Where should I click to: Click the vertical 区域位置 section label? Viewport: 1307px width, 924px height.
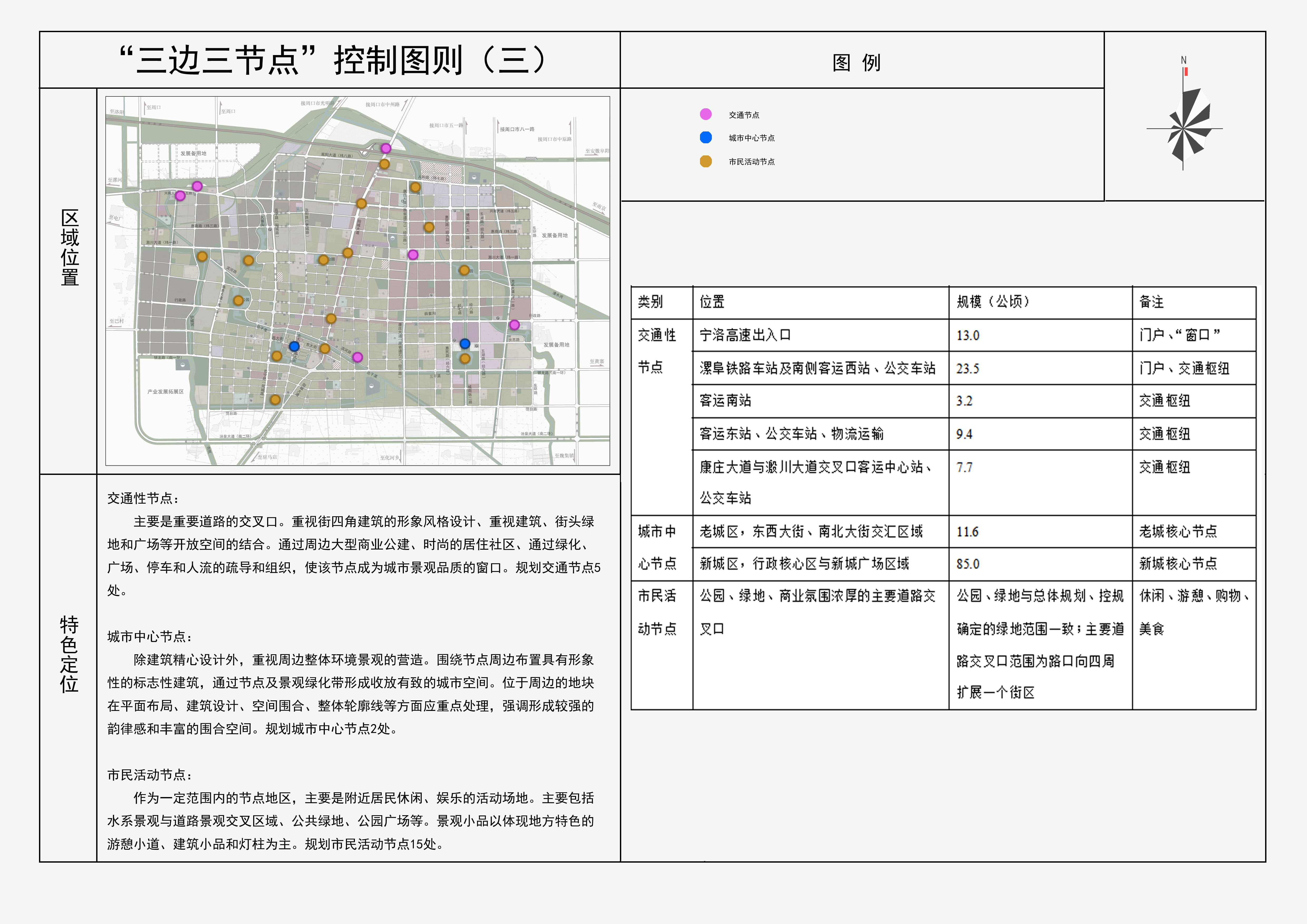pyautogui.click(x=70, y=248)
